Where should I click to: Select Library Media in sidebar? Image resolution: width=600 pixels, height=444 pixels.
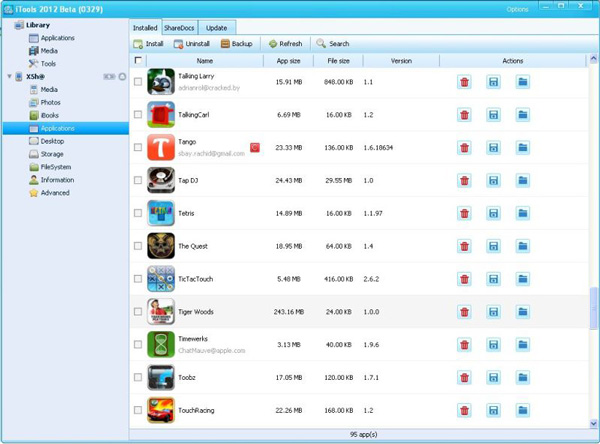pyautogui.click(x=43, y=51)
